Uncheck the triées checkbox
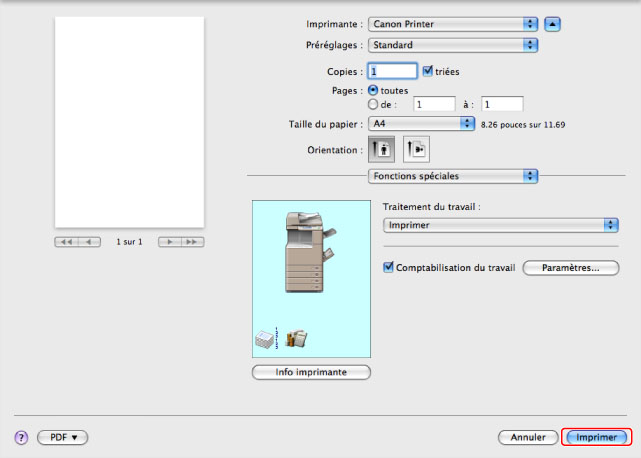The height and width of the screenshot is (458, 641). pyautogui.click(x=428, y=71)
